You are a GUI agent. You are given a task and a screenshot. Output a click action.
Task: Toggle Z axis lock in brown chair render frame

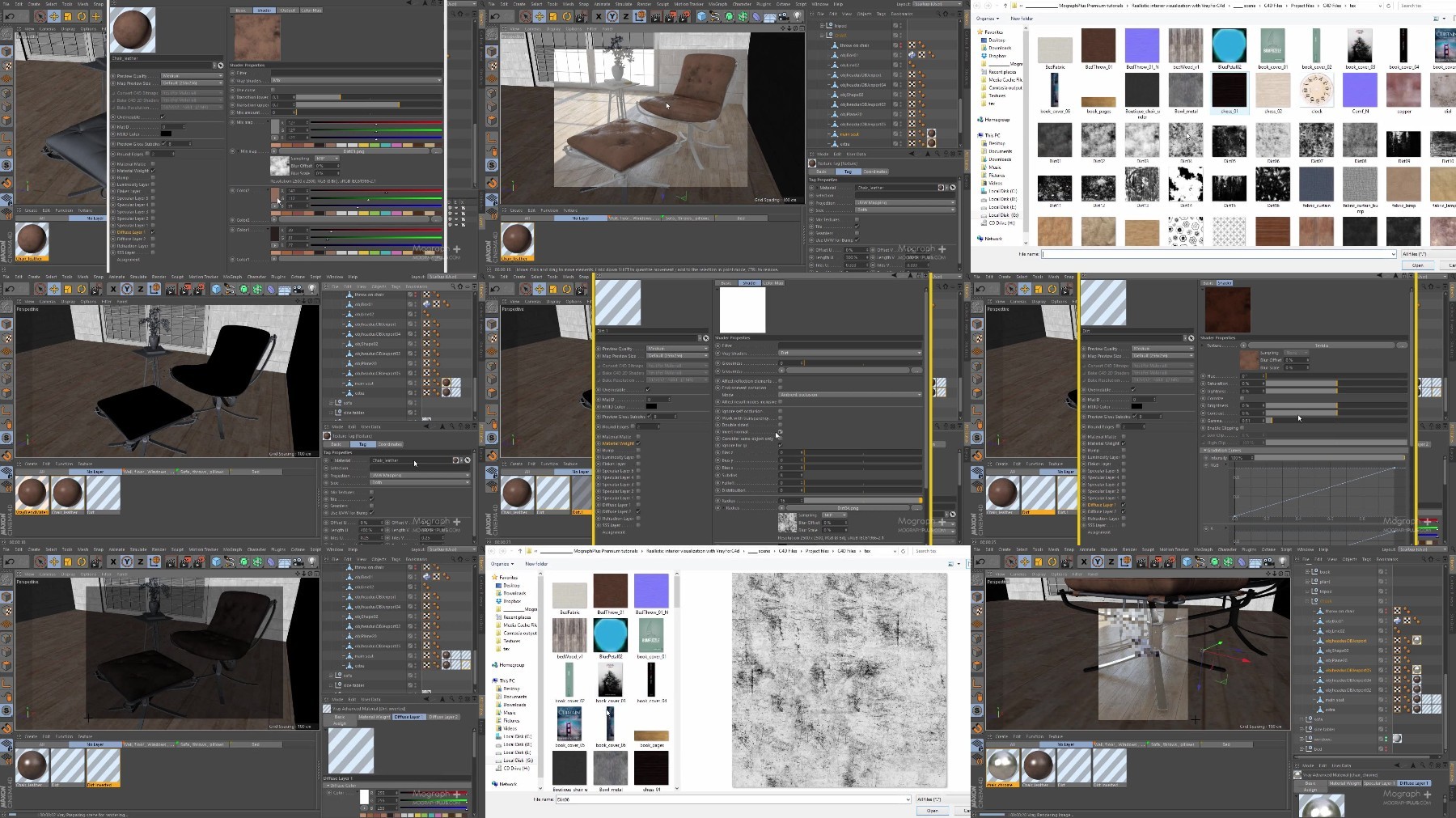click(626, 16)
